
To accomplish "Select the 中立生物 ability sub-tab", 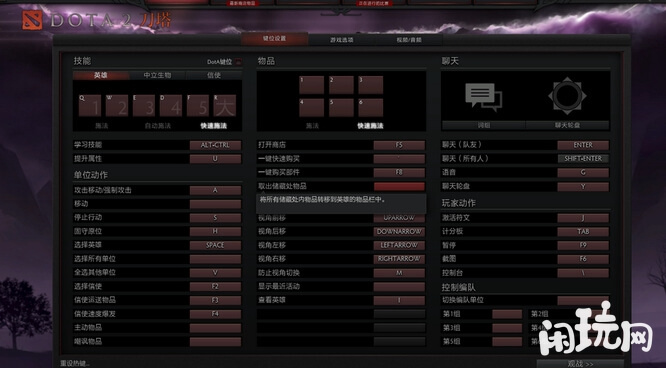I will (x=157, y=75).
